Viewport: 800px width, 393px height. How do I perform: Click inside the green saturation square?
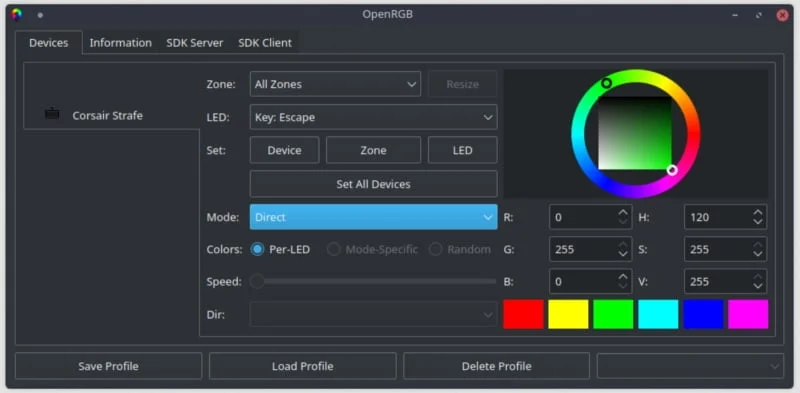click(x=635, y=133)
